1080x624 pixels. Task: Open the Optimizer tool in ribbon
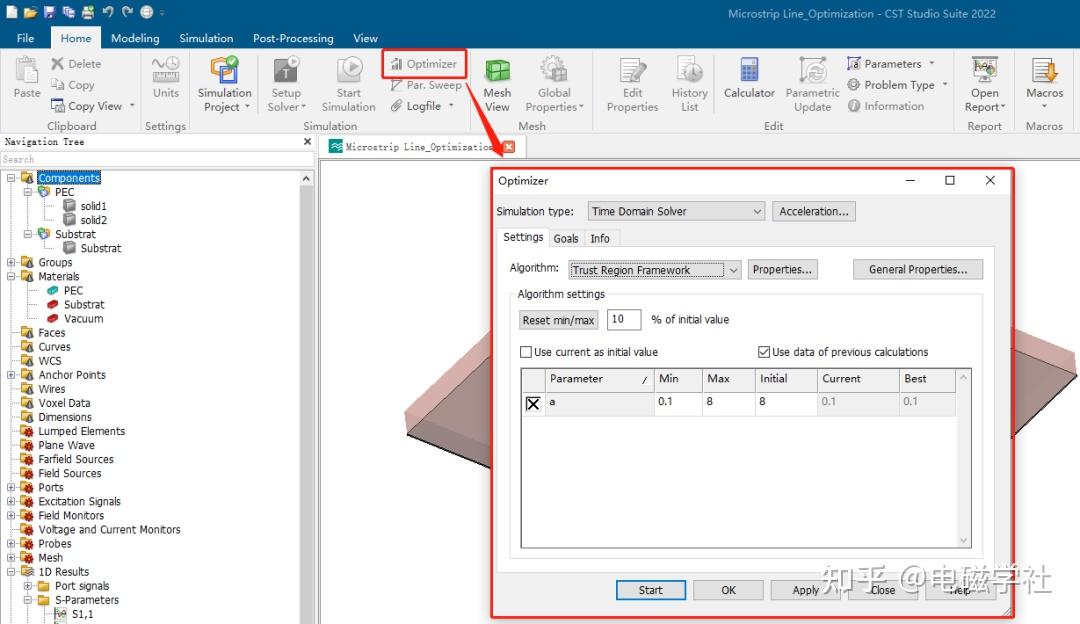coord(424,64)
